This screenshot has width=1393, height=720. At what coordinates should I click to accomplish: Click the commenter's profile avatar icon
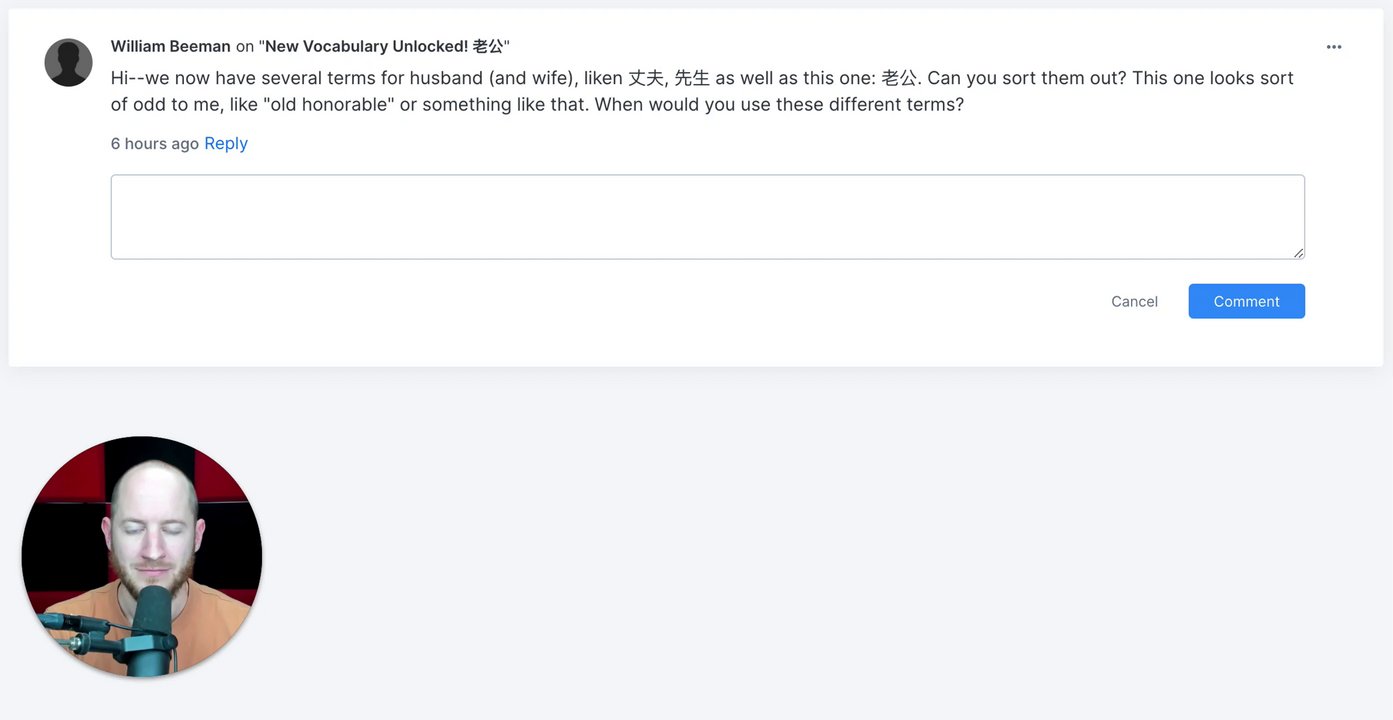click(x=69, y=63)
